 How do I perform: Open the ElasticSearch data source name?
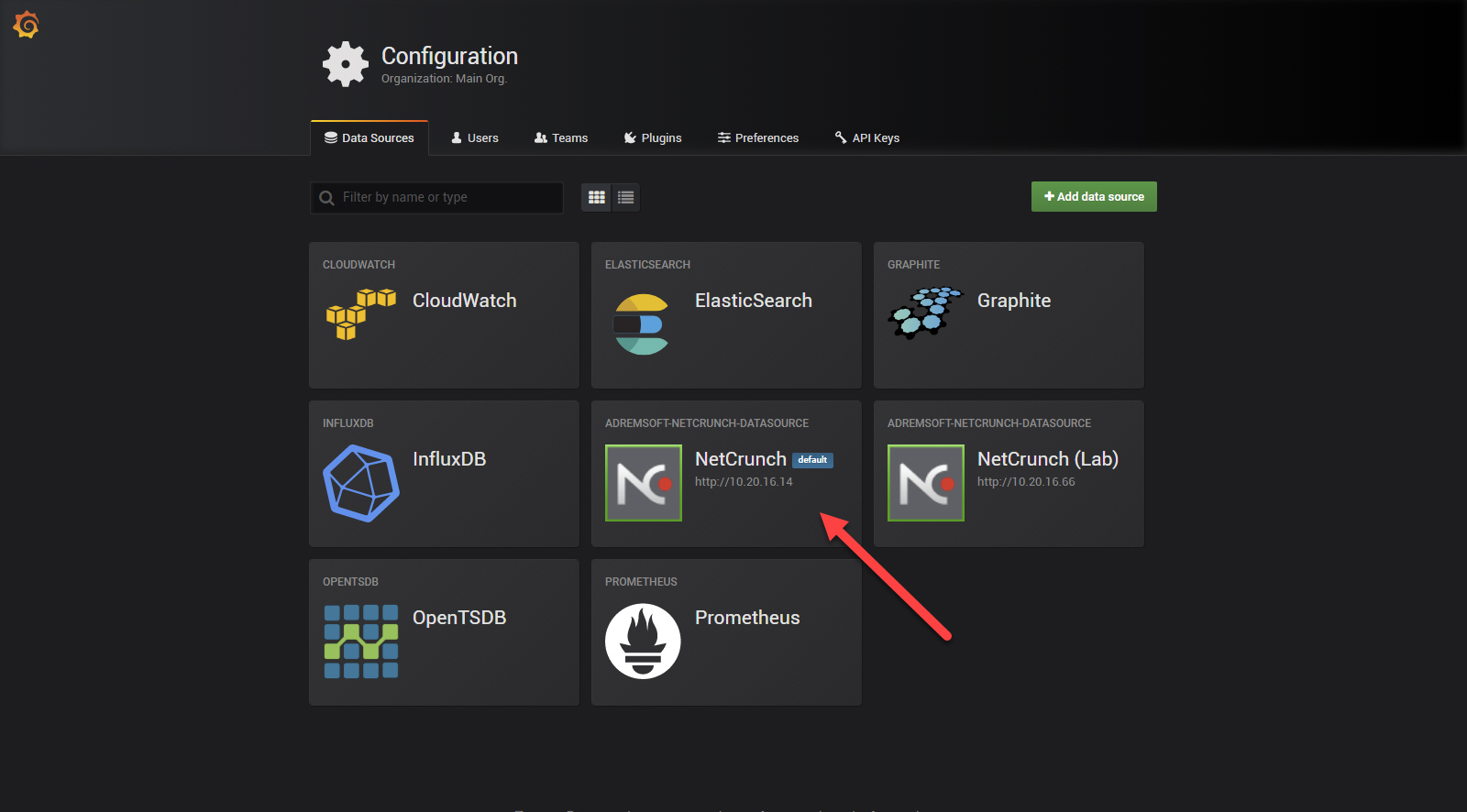click(754, 301)
